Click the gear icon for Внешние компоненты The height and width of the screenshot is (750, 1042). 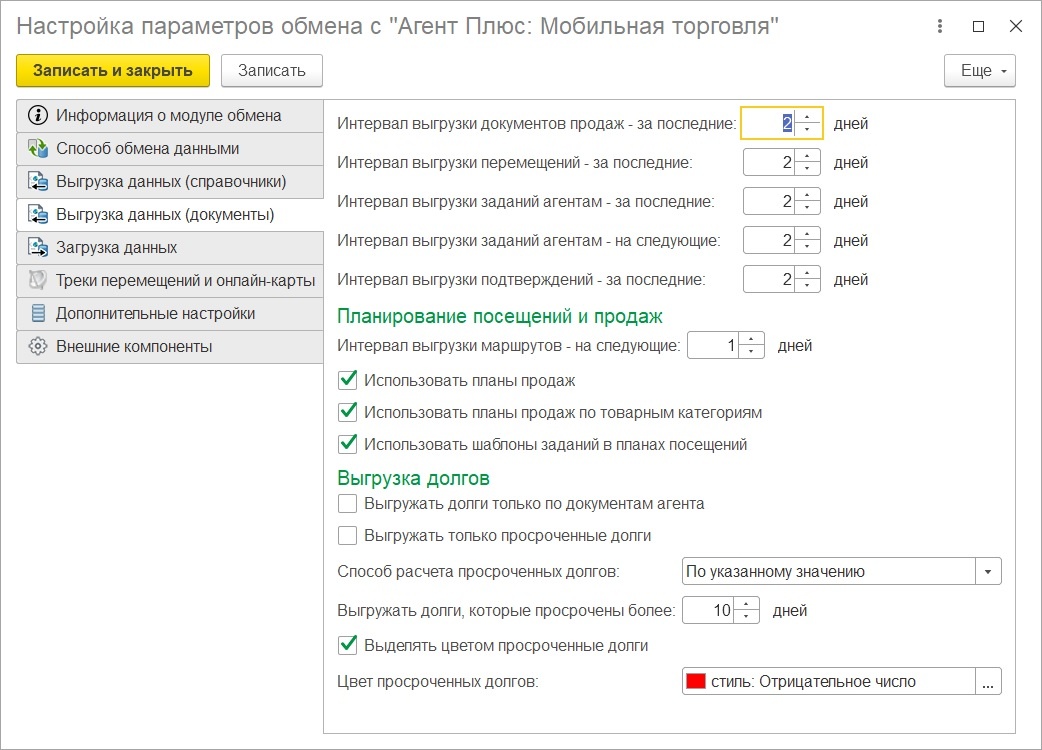38,346
